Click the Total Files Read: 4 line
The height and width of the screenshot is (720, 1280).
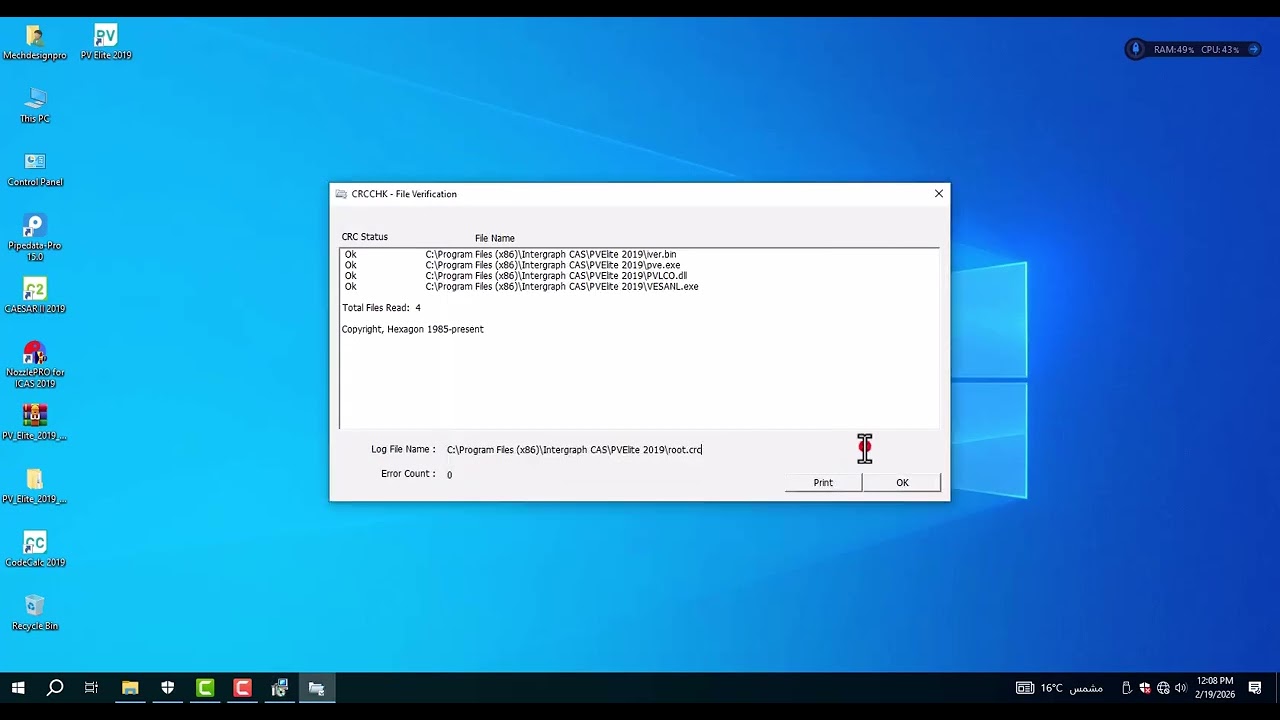(x=381, y=308)
